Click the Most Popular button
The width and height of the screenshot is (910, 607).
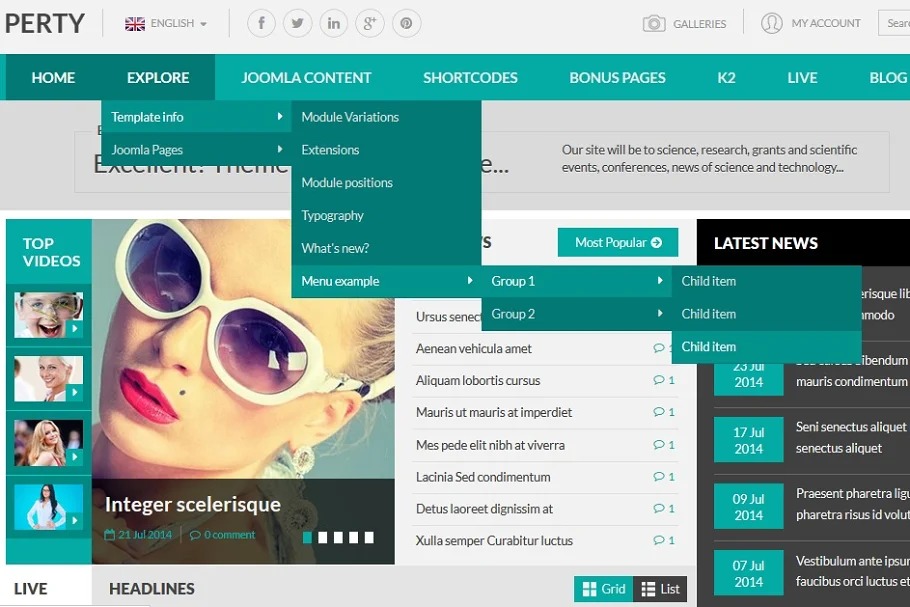click(617, 242)
